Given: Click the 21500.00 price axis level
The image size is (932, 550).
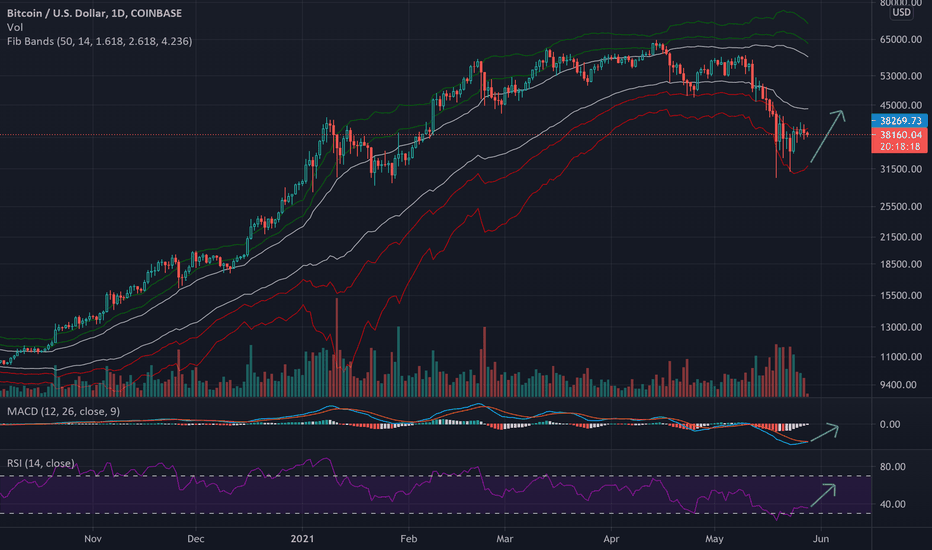Looking at the screenshot, I should tap(901, 237).
